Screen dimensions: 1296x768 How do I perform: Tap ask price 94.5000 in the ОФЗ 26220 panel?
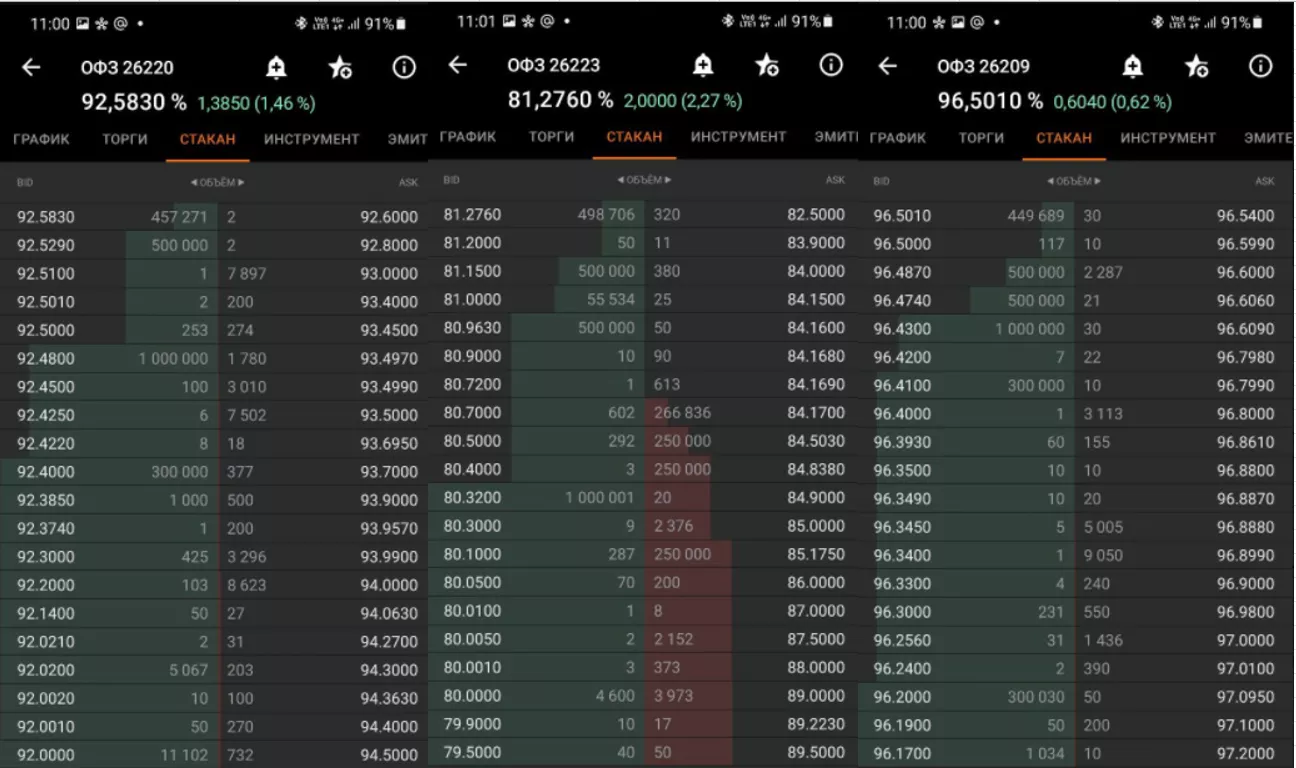(389, 755)
